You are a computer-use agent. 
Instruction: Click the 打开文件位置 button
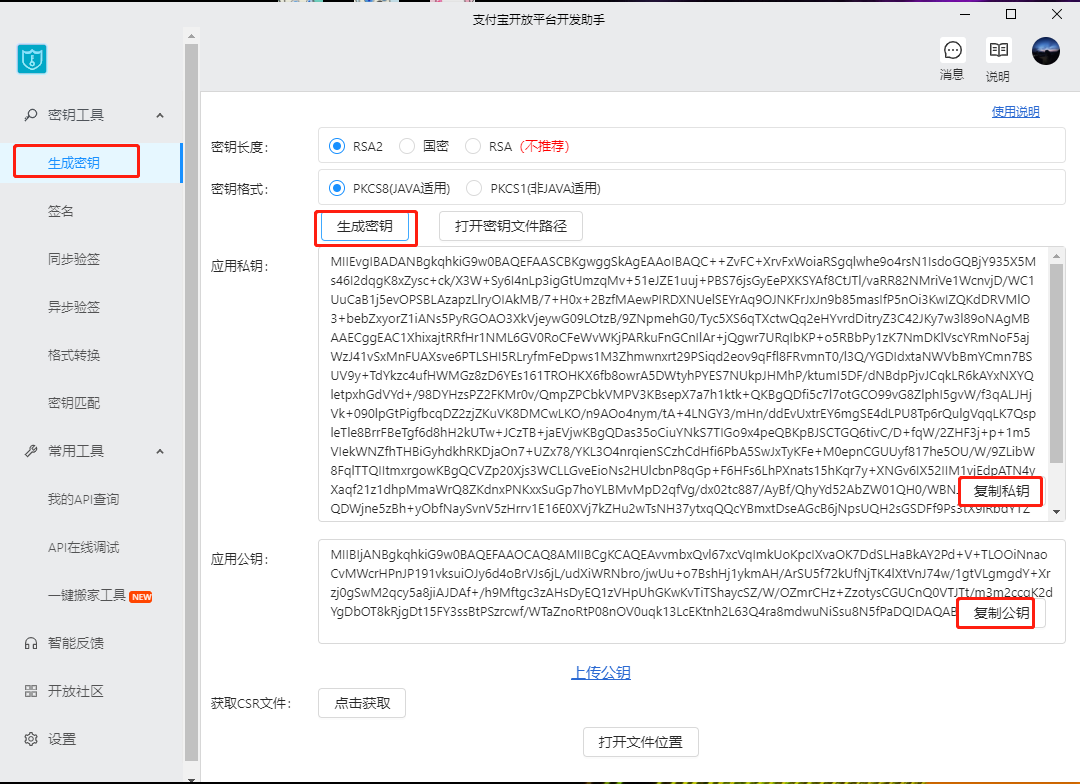click(641, 742)
